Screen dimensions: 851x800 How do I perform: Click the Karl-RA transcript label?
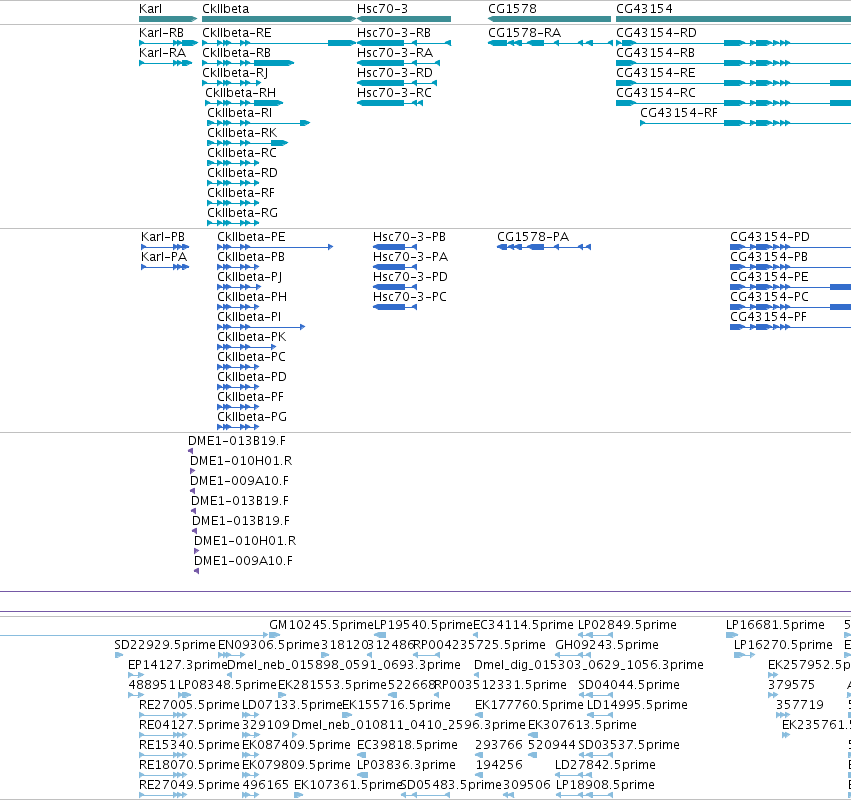point(162,53)
